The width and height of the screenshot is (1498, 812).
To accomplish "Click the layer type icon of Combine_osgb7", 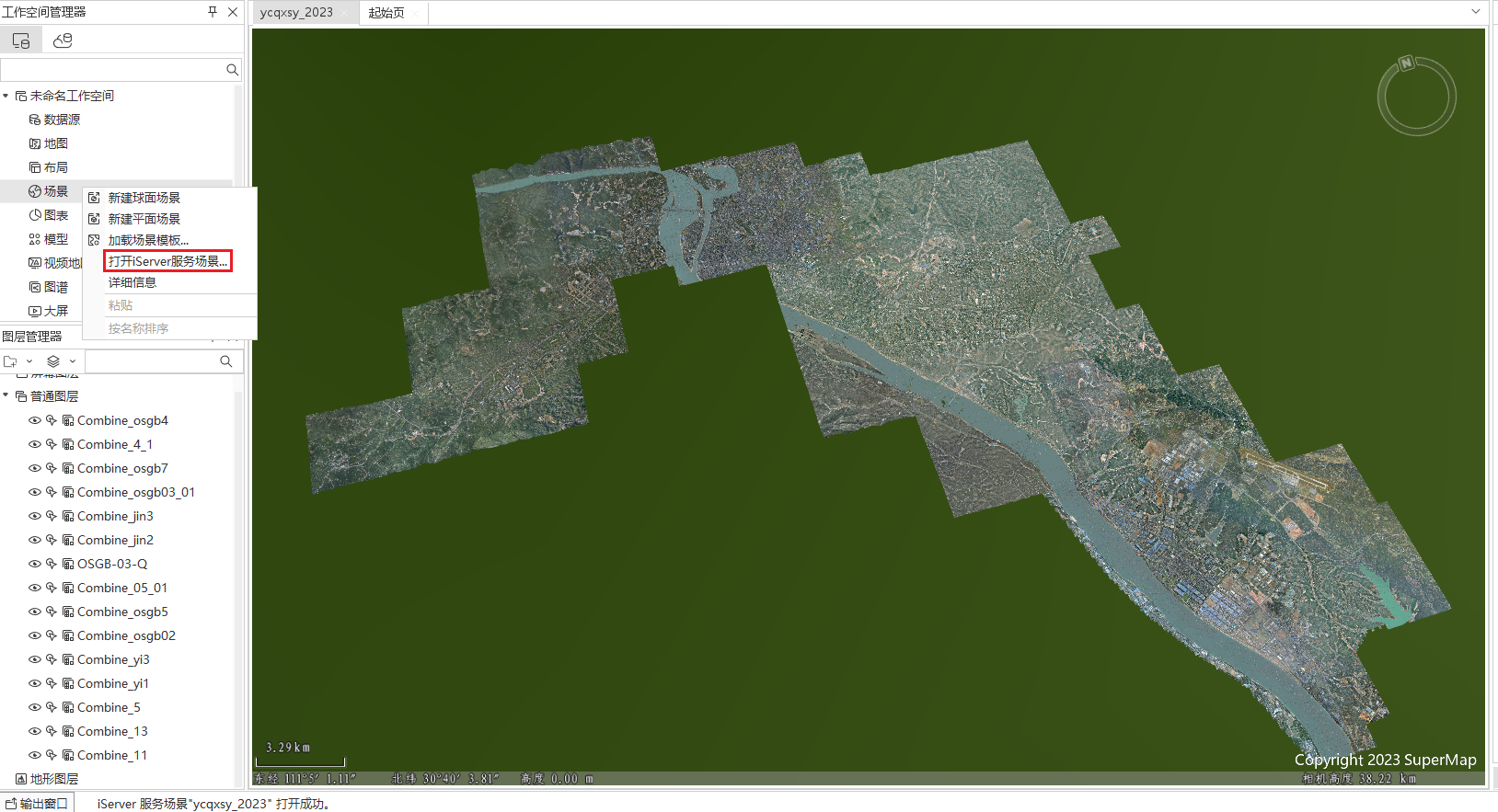I will (x=68, y=468).
